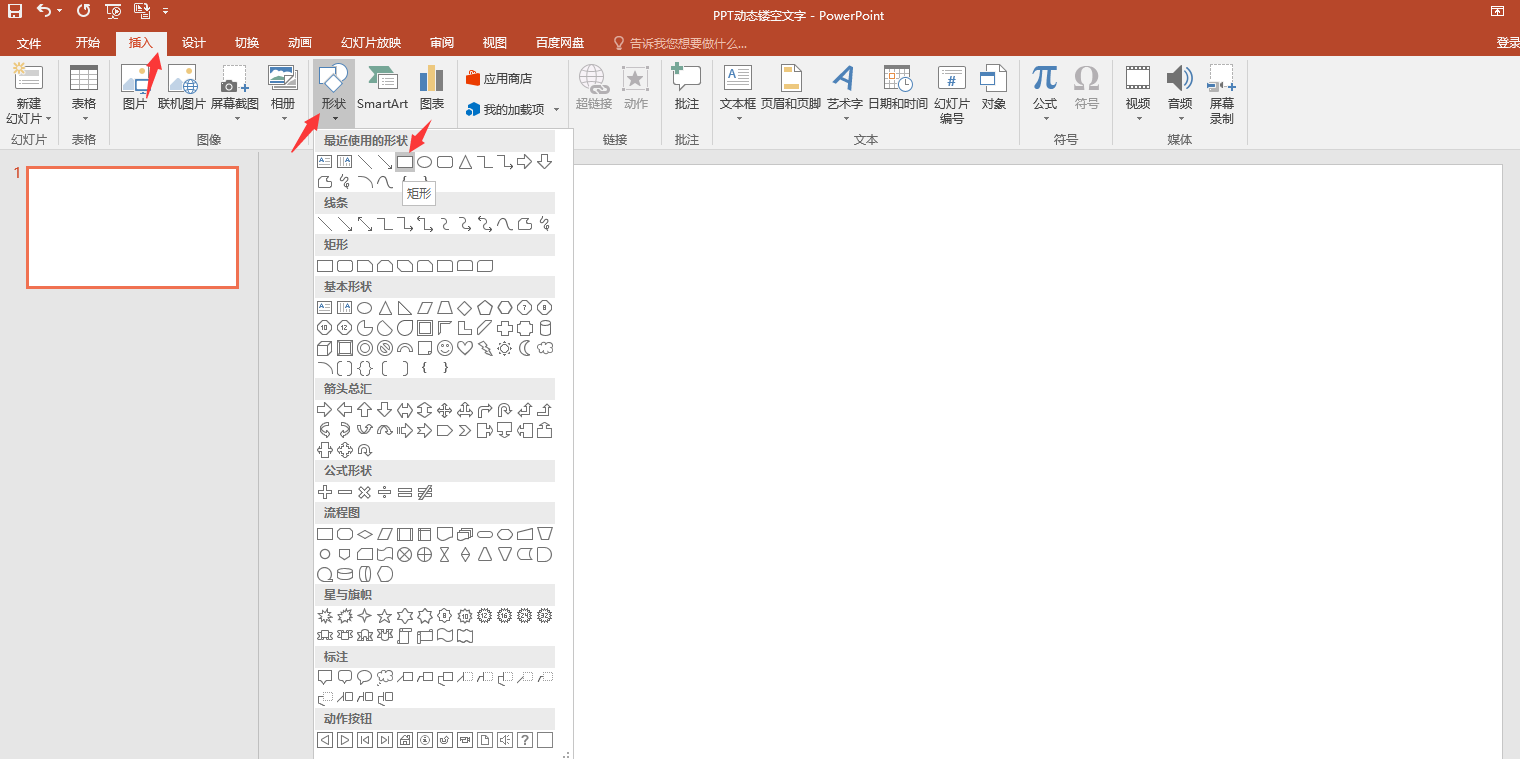Select the lightning bolt shape
The image size is (1520, 759).
tap(485, 348)
